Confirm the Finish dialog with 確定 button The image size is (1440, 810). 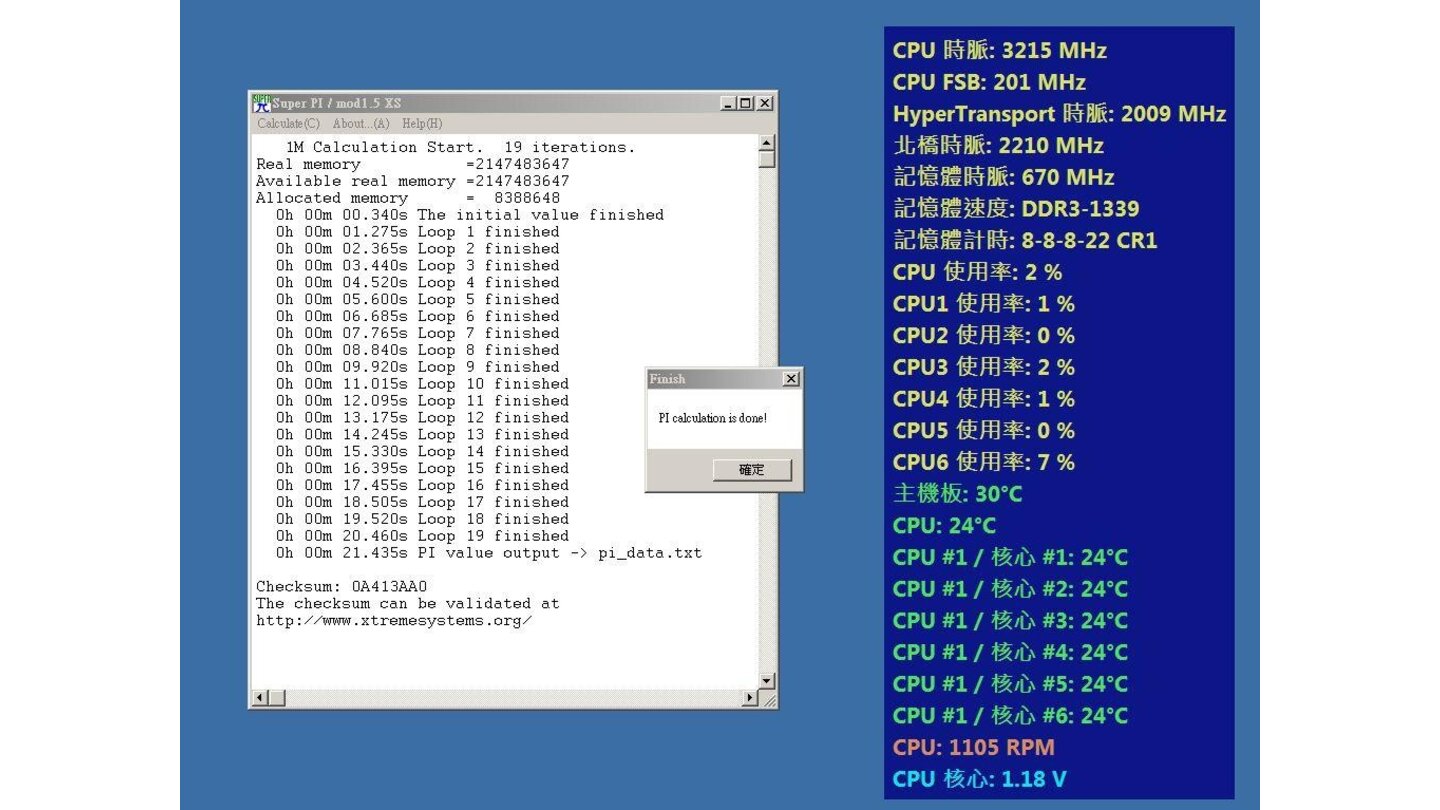(752, 470)
